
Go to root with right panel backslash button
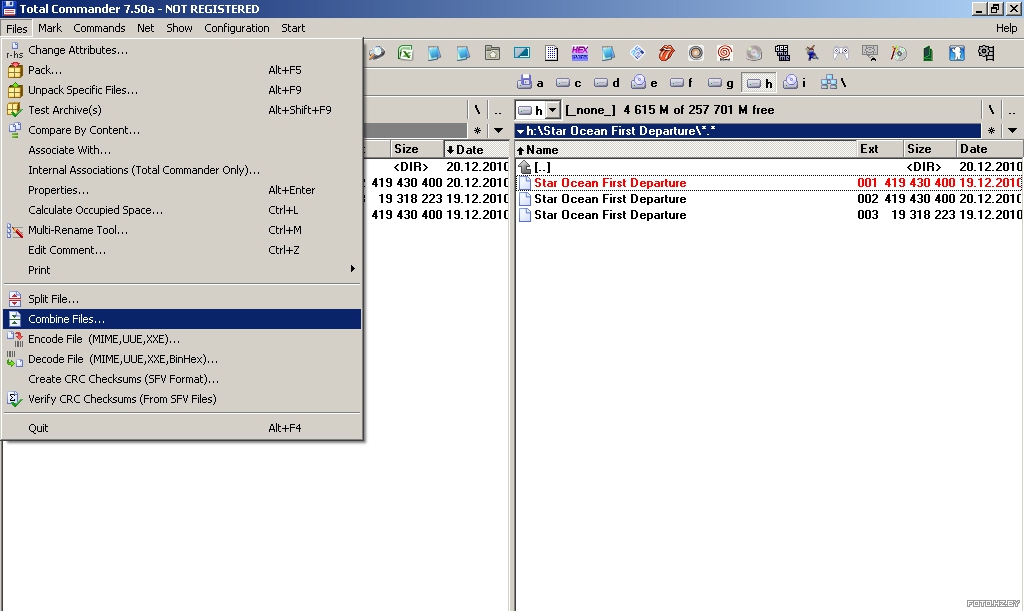click(991, 110)
